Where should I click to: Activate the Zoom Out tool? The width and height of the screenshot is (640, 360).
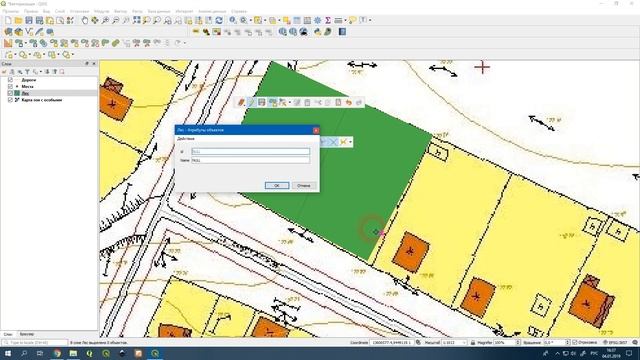[116, 20]
